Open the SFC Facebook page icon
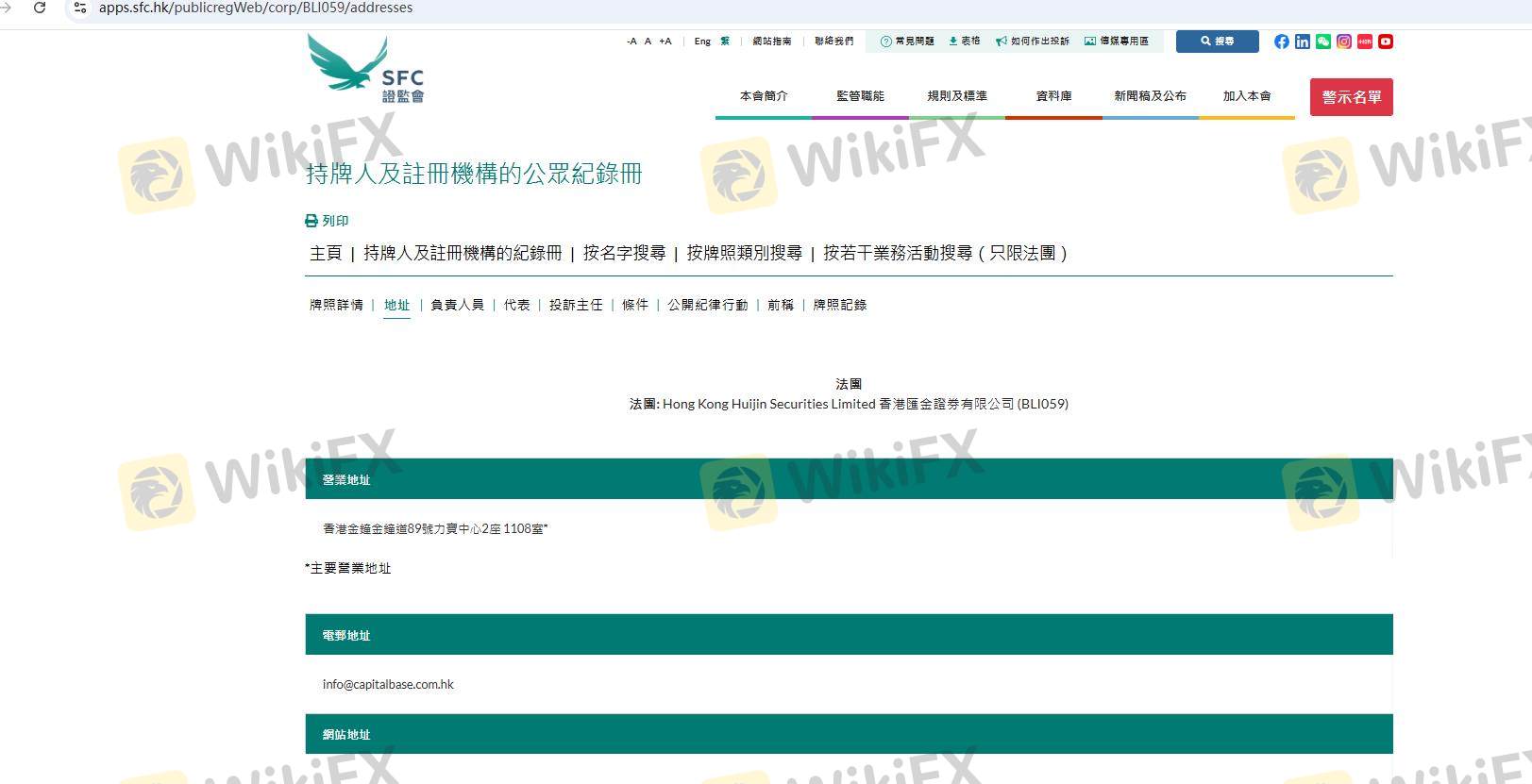Image resolution: width=1532 pixels, height=784 pixels. pyautogui.click(x=1281, y=42)
